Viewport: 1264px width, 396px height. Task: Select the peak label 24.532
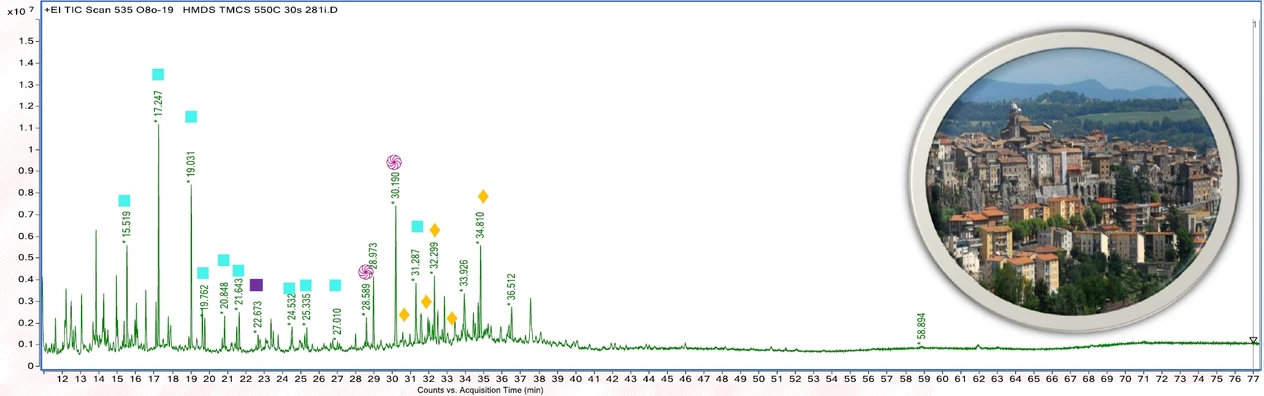point(291,309)
